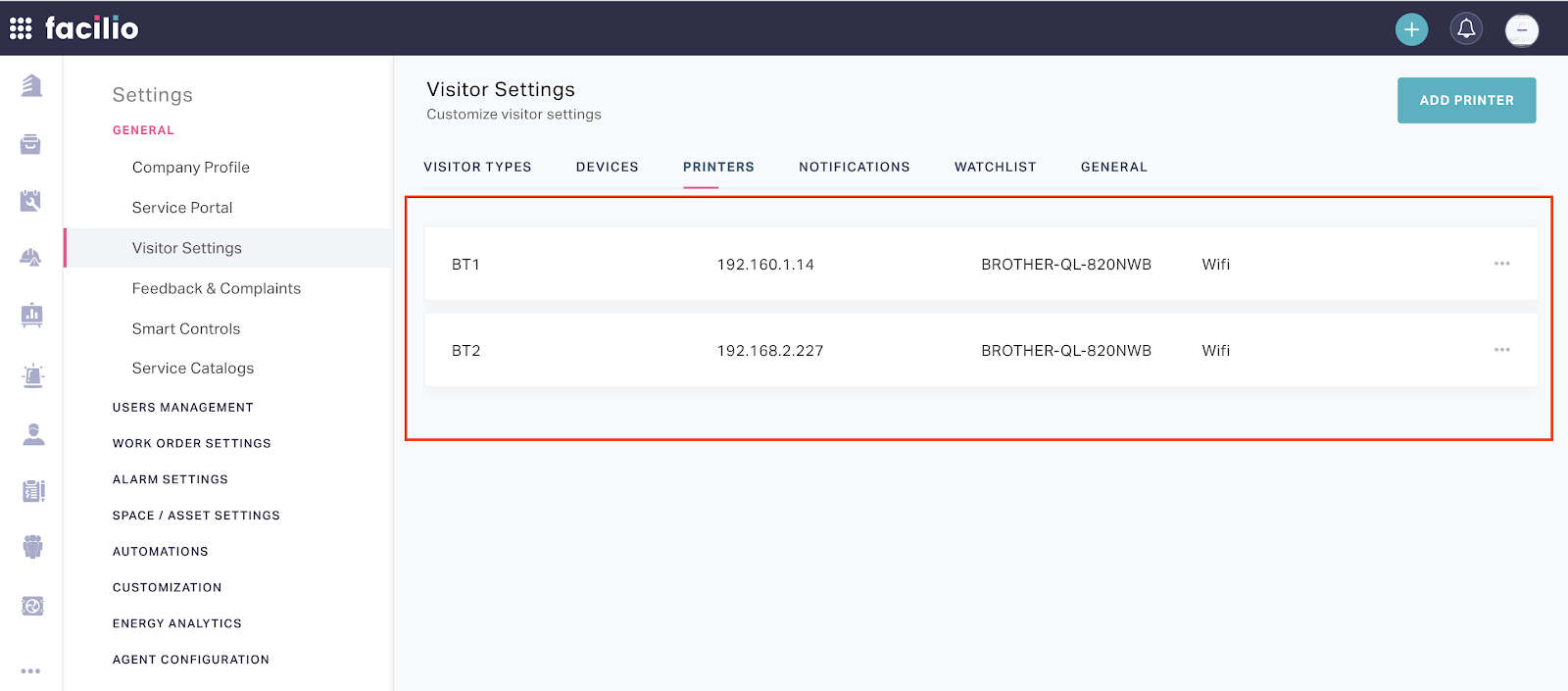Switch to the General tab
Screen dimensions: 1568x691
[1113, 167]
